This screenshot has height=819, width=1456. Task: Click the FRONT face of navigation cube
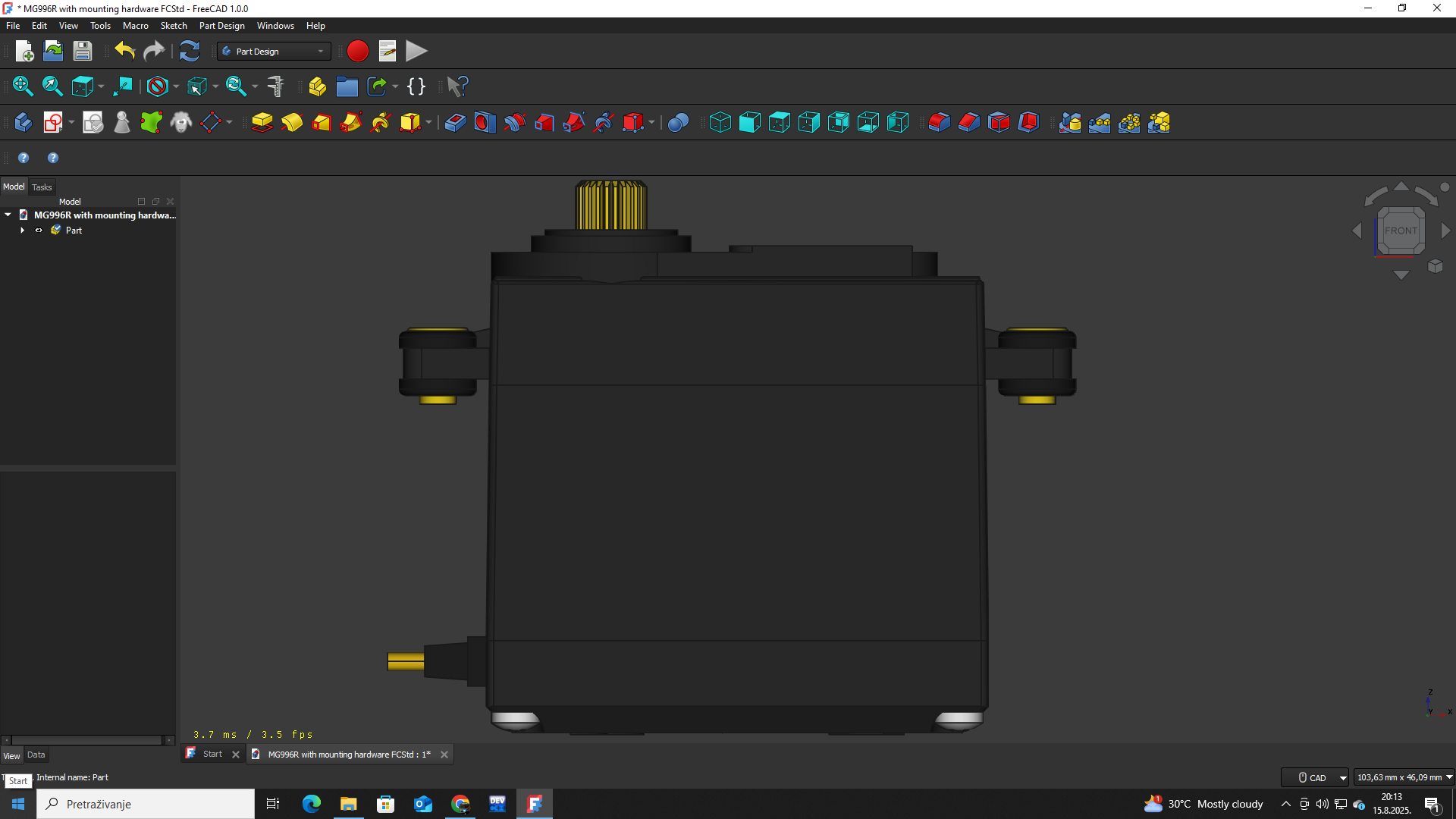tap(1400, 231)
